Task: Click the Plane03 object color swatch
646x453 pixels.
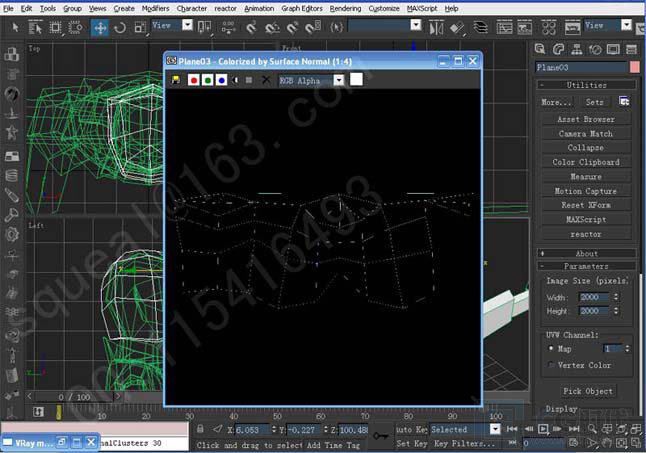Action: [635, 68]
